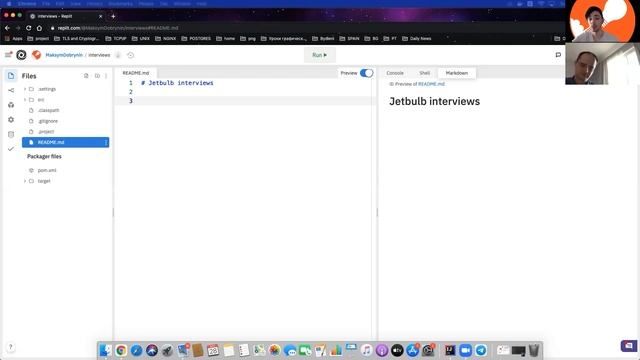Click the interviews repl name

(99, 55)
